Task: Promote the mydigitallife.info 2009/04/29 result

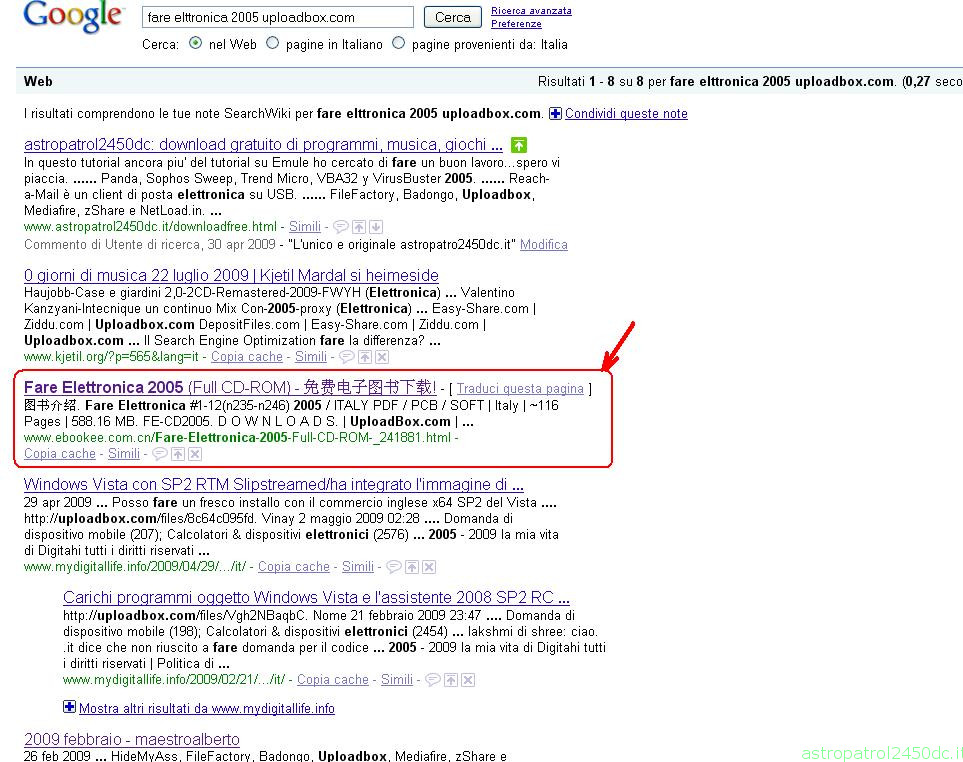Action: click(x=412, y=567)
